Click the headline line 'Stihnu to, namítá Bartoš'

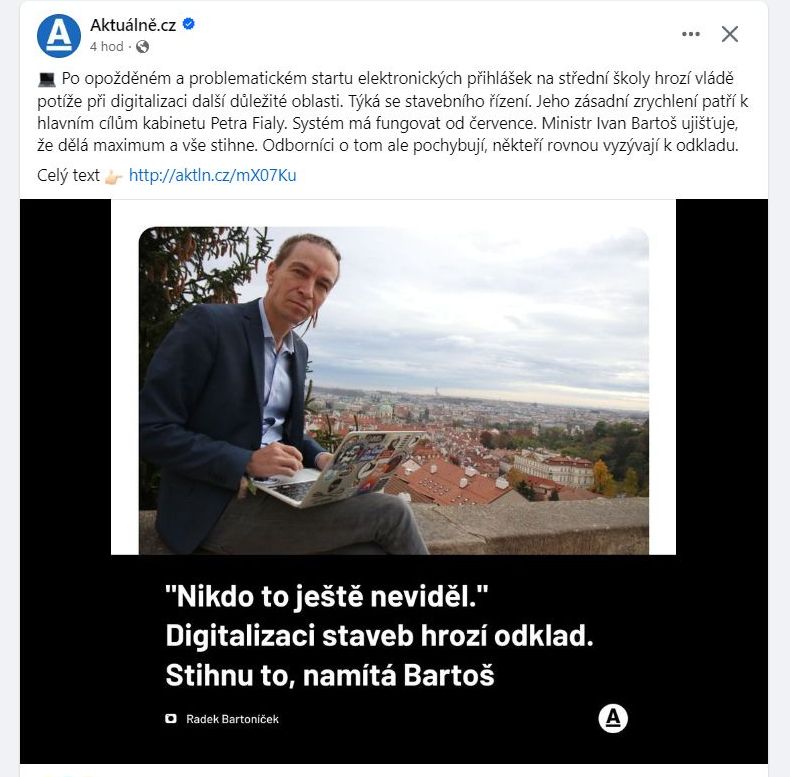click(330, 675)
